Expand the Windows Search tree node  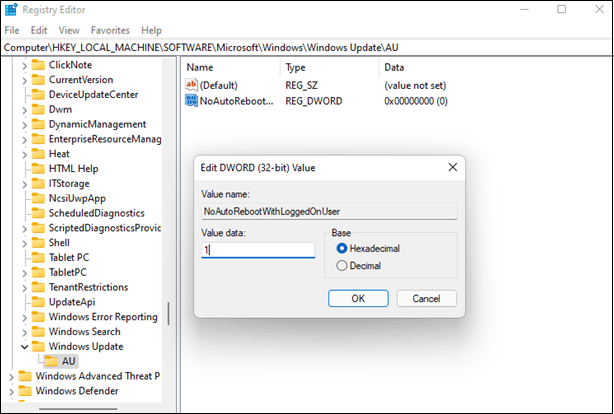pos(24,331)
